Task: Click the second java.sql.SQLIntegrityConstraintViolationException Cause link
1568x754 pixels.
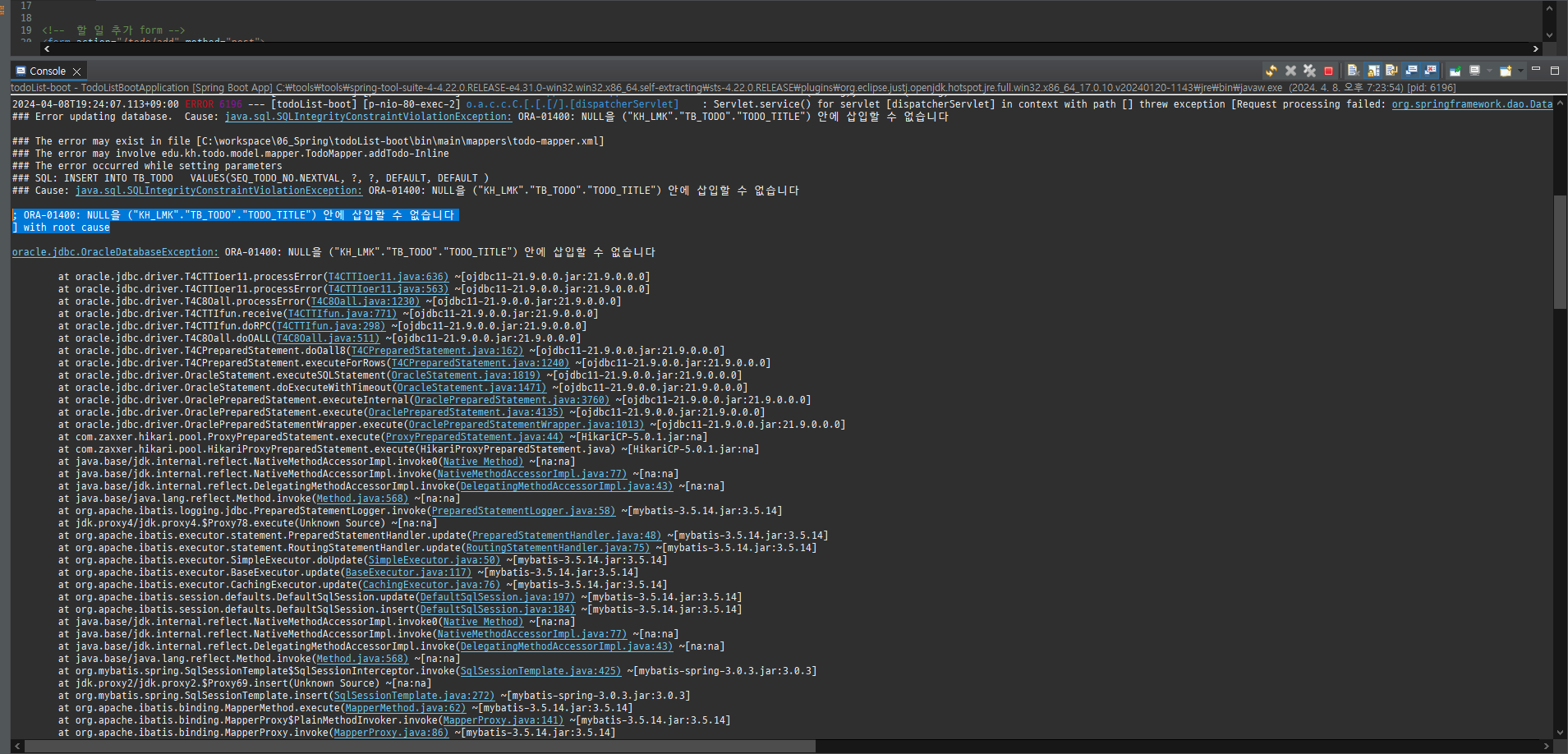Action: click(218, 191)
